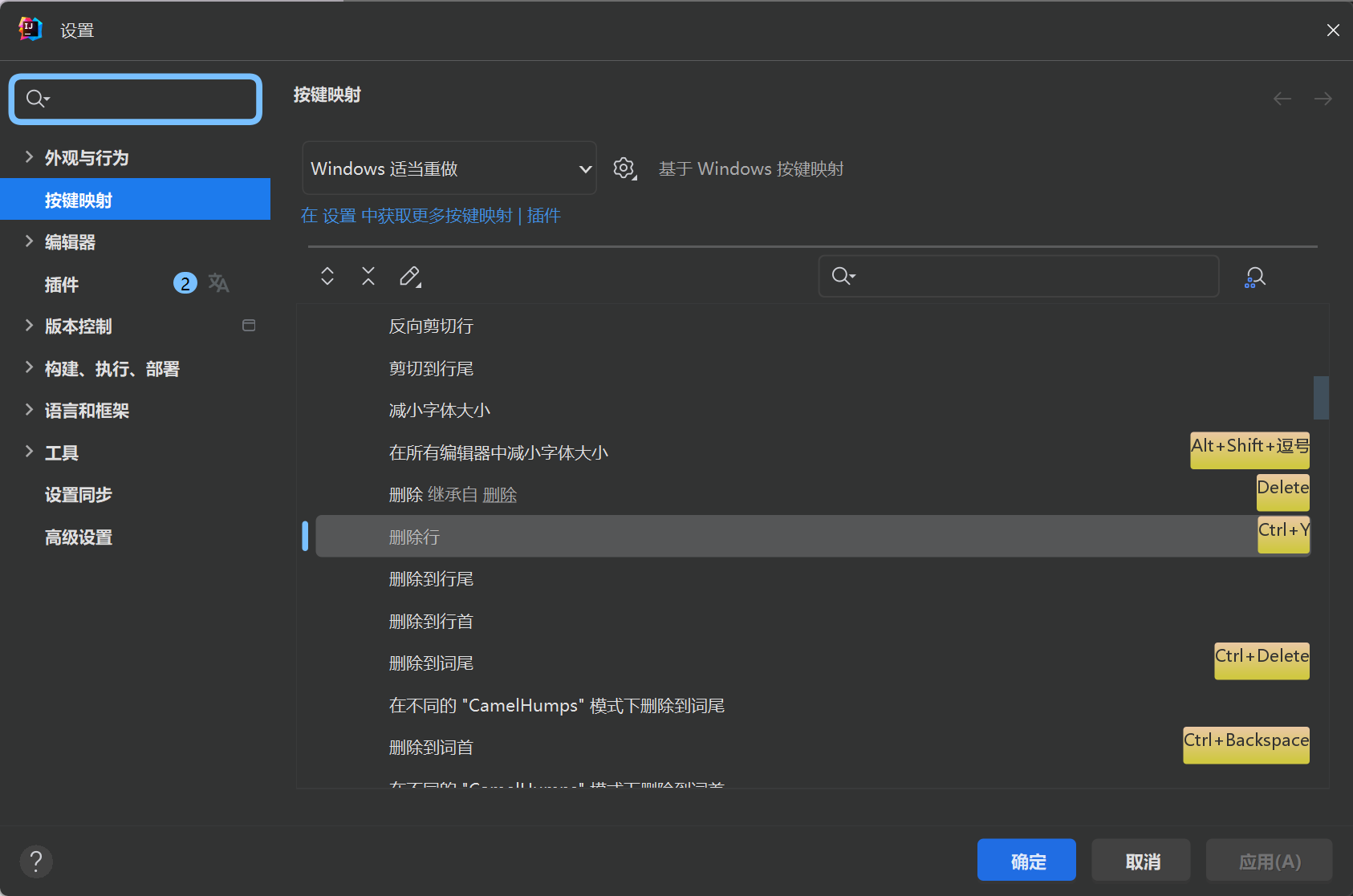Expand the 构建、执行、部署 section
This screenshot has width=1353, height=896.
pyautogui.click(x=29, y=368)
